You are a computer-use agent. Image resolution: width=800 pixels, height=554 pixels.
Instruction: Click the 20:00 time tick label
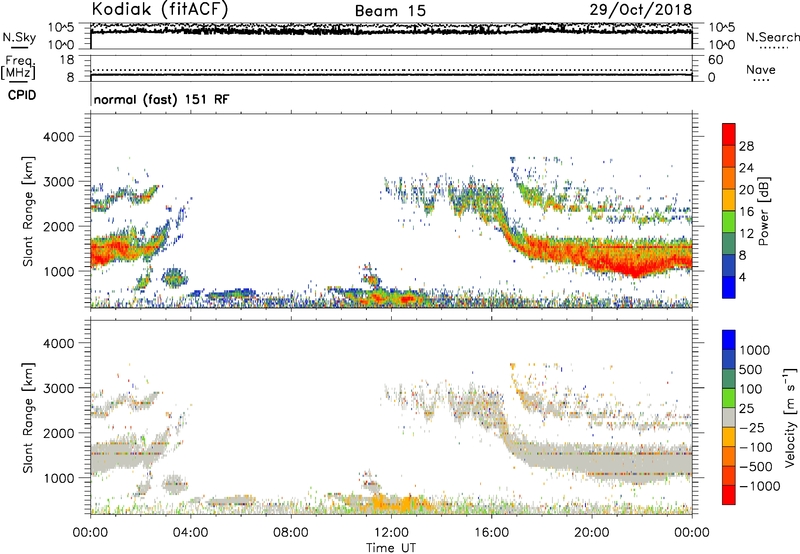[591, 533]
